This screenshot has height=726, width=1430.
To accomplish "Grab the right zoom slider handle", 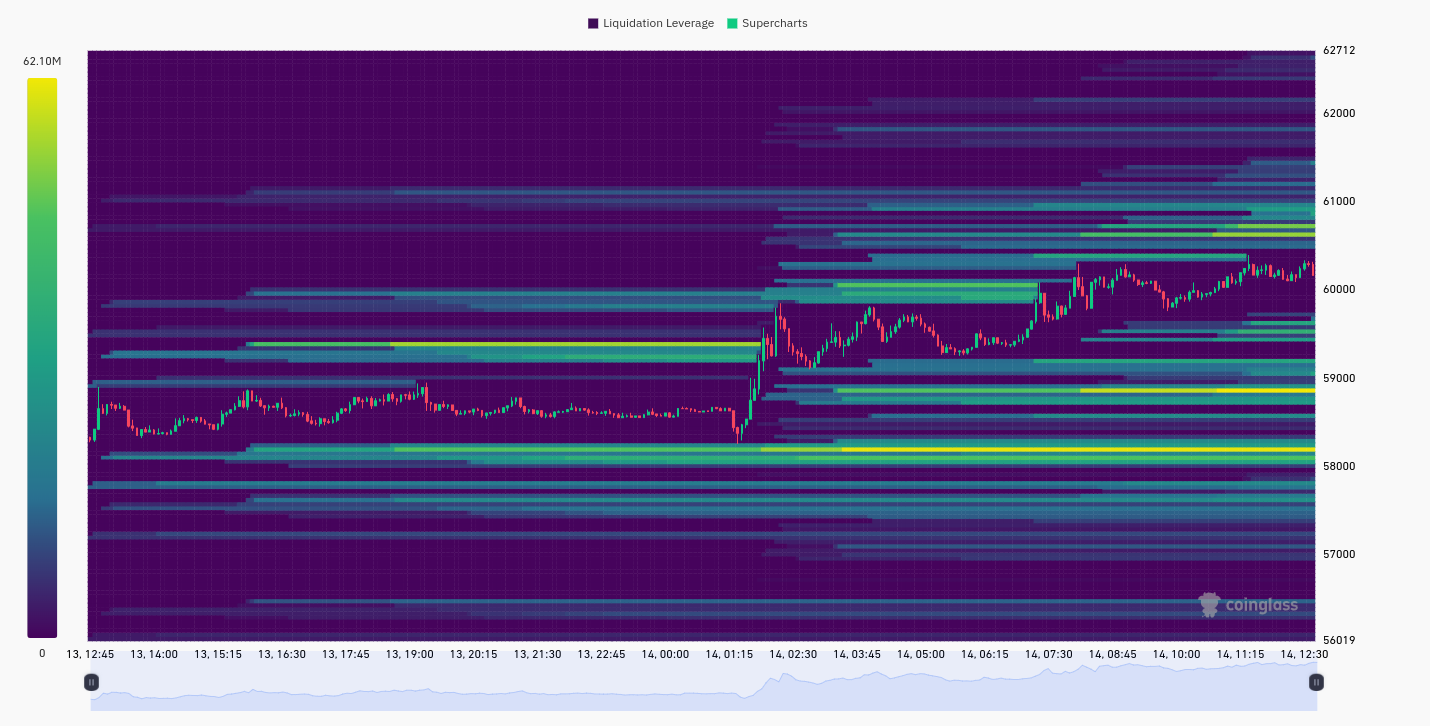I will pyautogui.click(x=1316, y=682).
